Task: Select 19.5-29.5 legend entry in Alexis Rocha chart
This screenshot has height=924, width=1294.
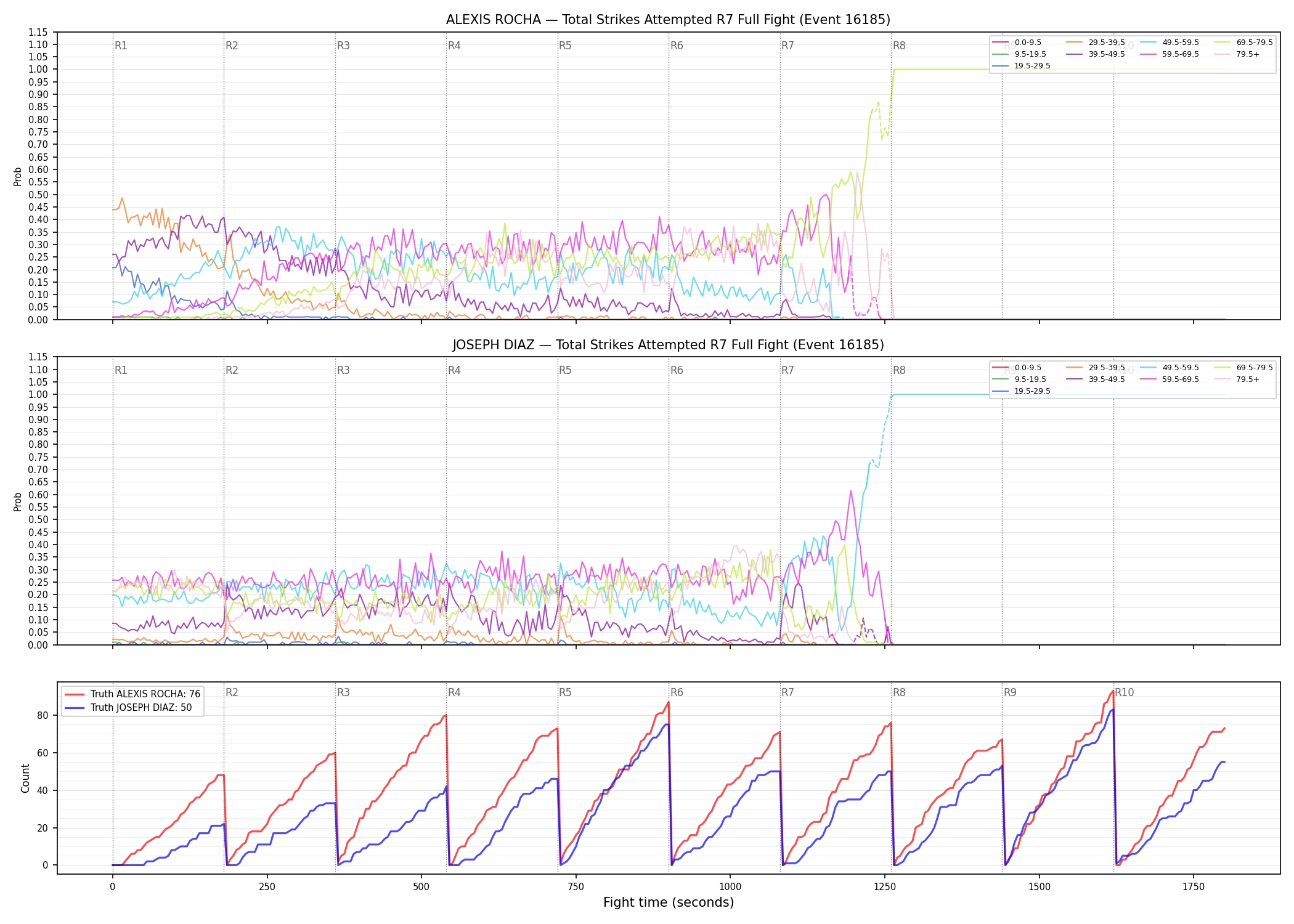Action: tap(1022, 66)
